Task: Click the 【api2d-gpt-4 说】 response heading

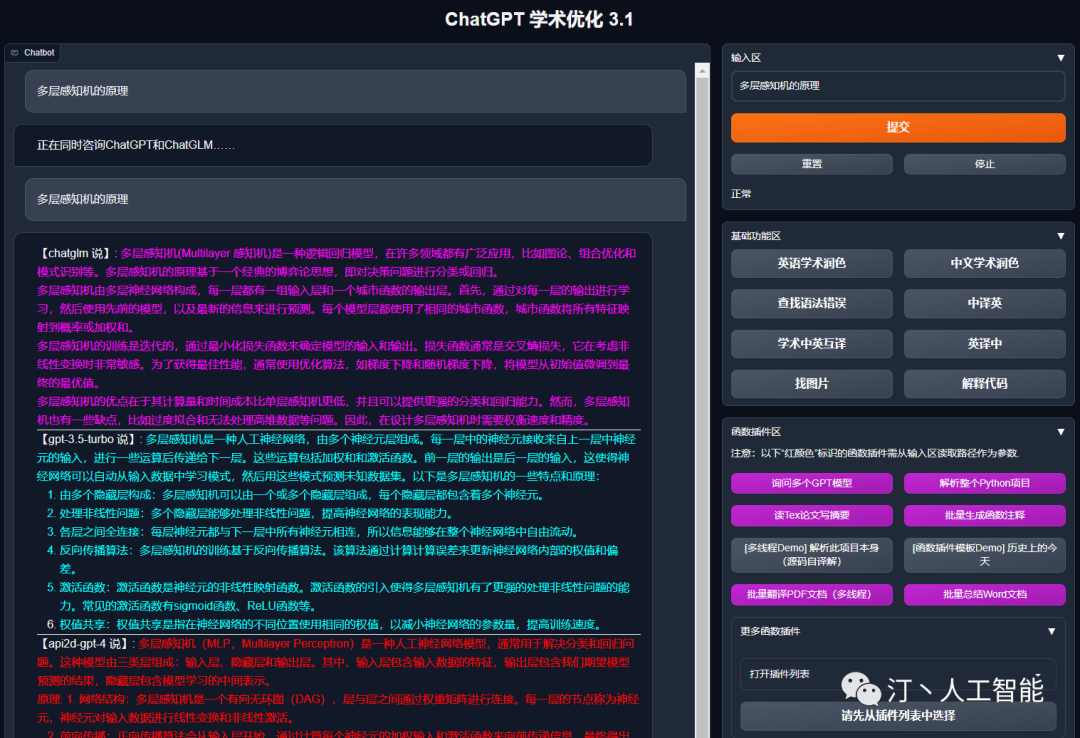Action: point(84,644)
